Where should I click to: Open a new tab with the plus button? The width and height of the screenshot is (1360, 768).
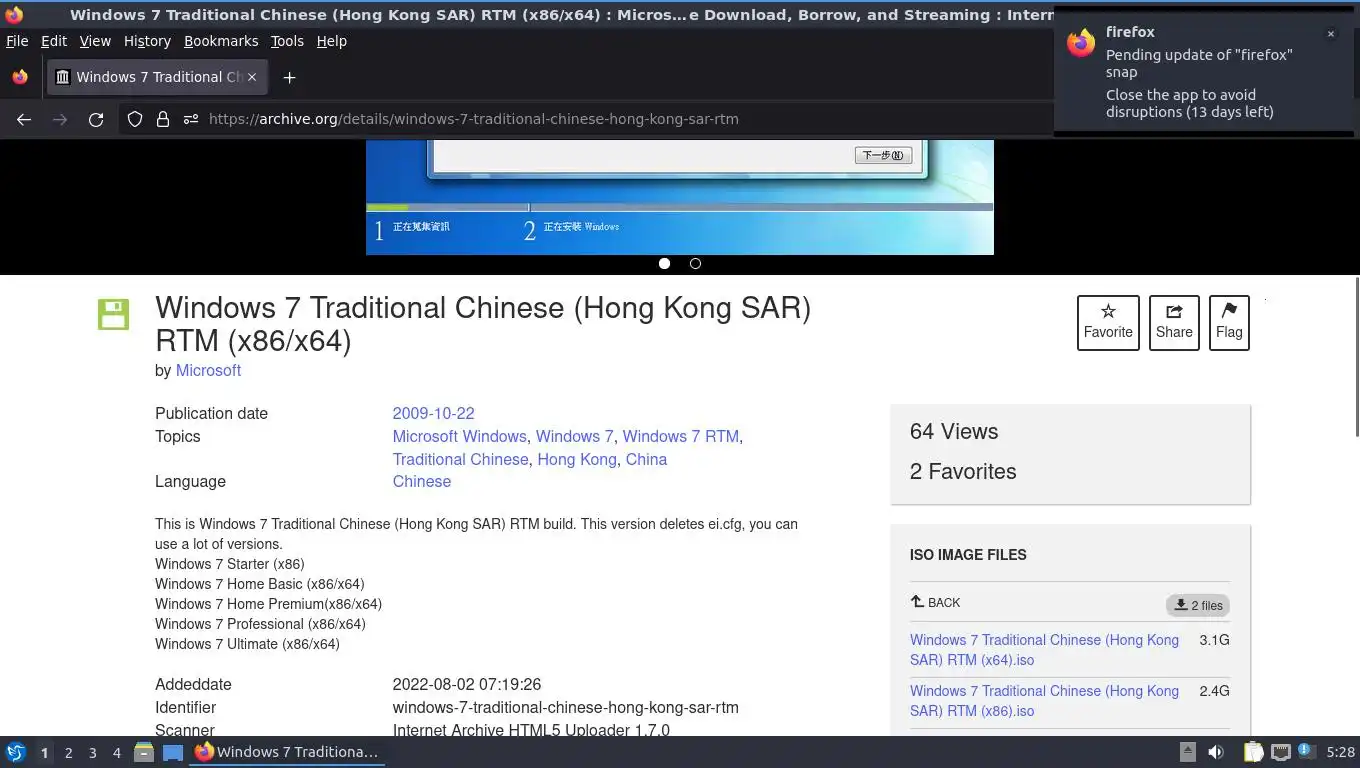[x=289, y=77]
